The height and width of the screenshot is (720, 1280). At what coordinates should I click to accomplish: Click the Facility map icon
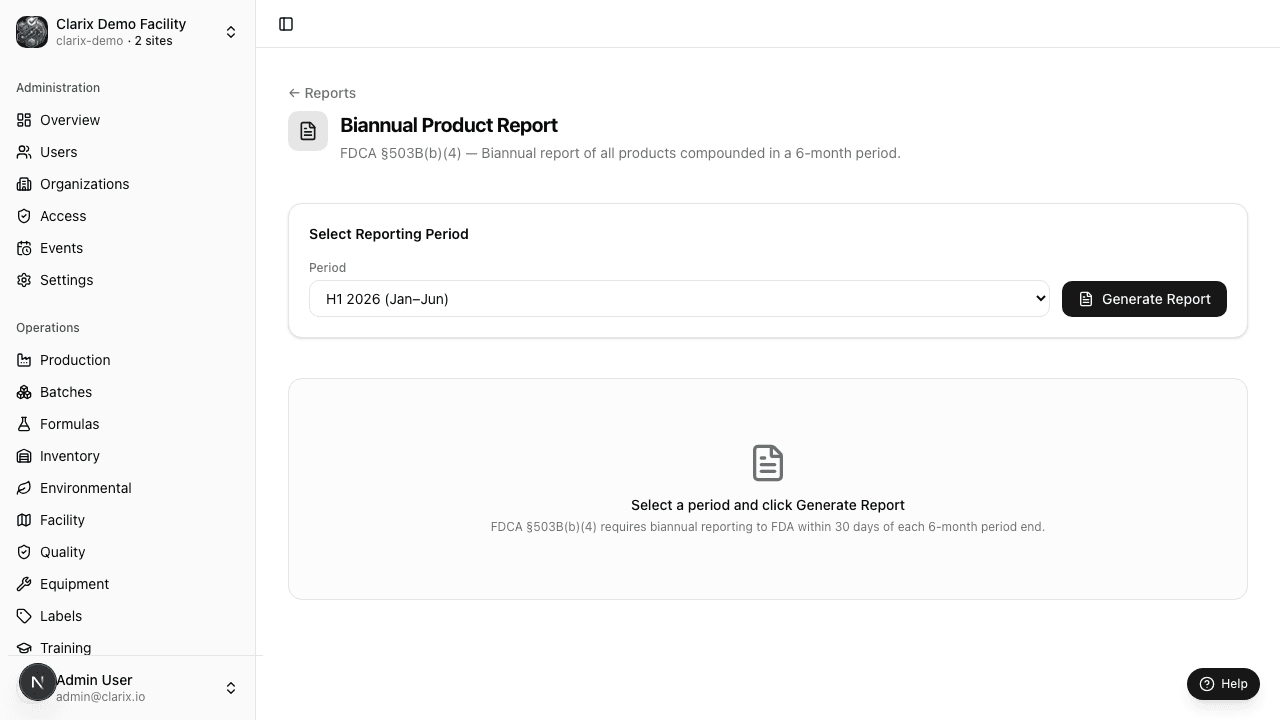click(24, 520)
